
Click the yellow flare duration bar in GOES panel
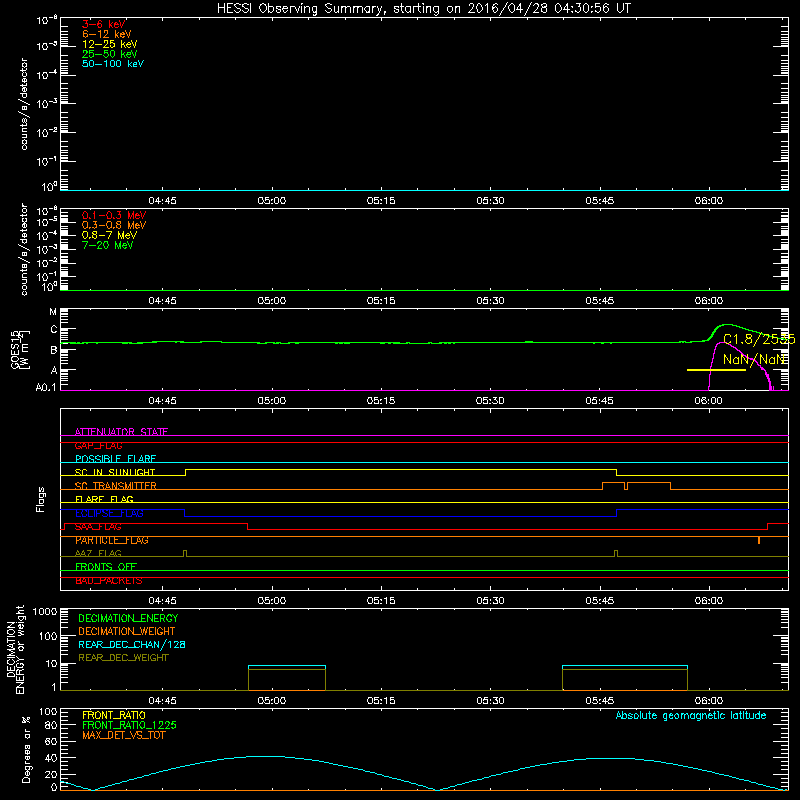click(x=716, y=370)
